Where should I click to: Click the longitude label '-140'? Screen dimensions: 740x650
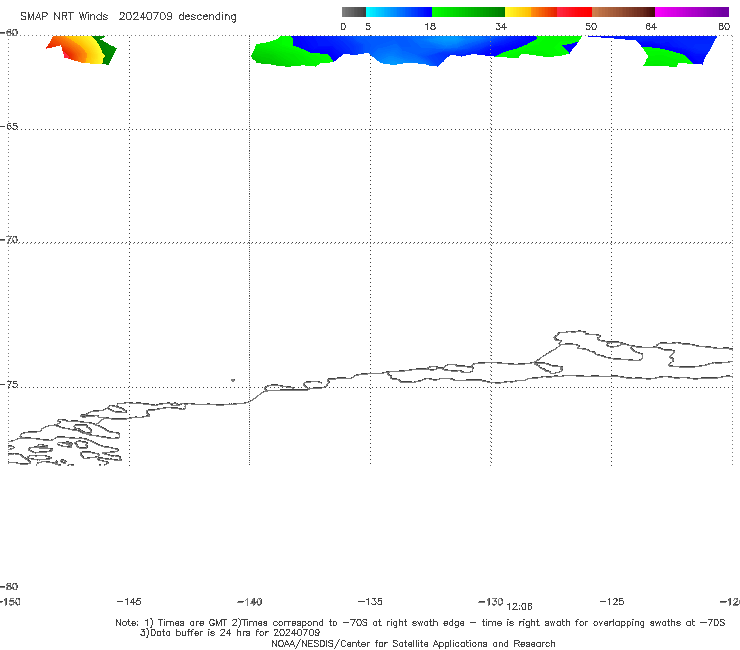pyautogui.click(x=250, y=602)
